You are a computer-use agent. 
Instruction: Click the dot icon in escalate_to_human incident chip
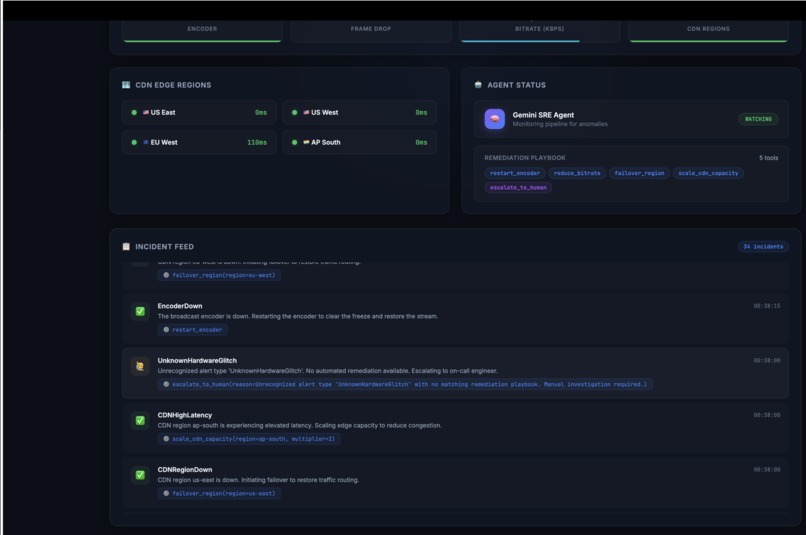(x=166, y=384)
